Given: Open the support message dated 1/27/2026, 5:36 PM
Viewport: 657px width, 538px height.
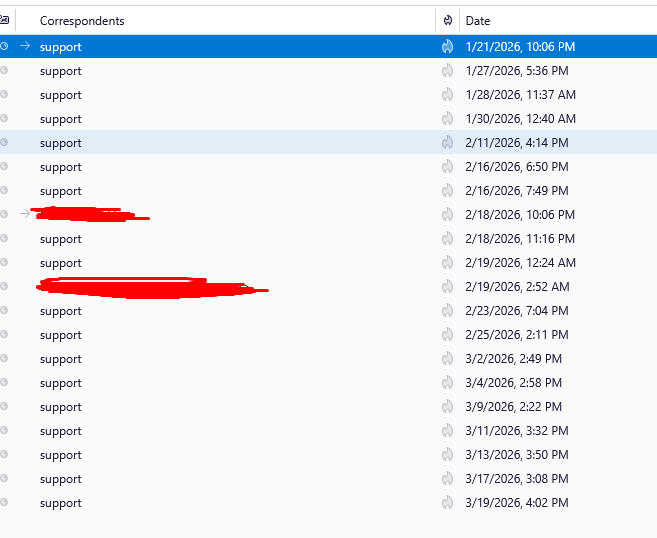Looking at the screenshot, I should [x=328, y=70].
